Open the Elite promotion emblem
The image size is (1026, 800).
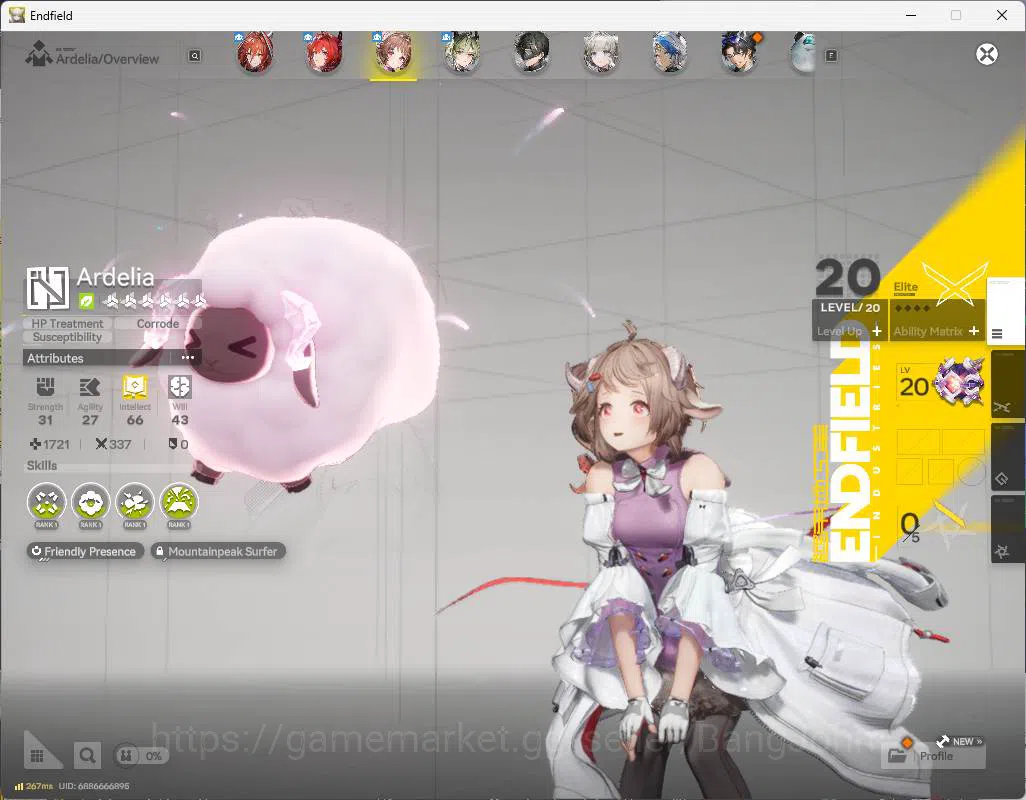click(954, 284)
